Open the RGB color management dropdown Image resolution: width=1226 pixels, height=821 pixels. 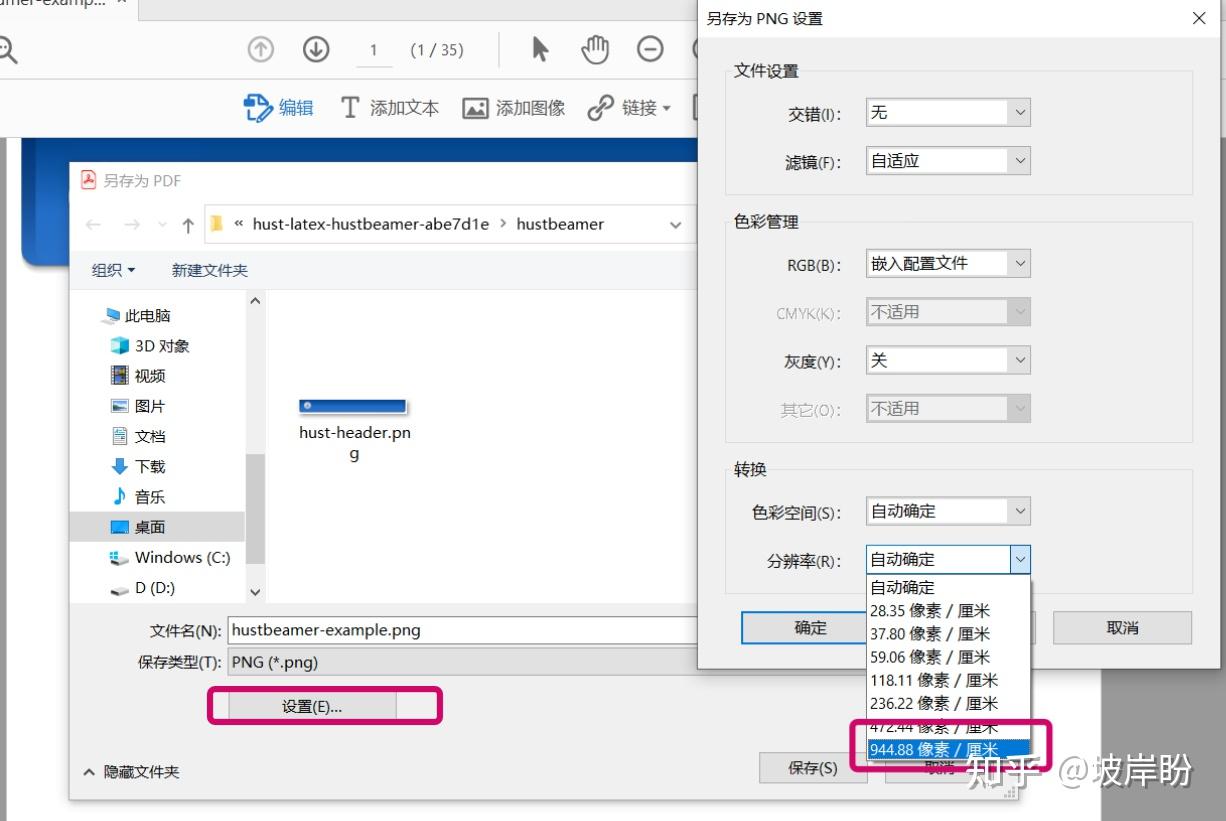[1019, 263]
